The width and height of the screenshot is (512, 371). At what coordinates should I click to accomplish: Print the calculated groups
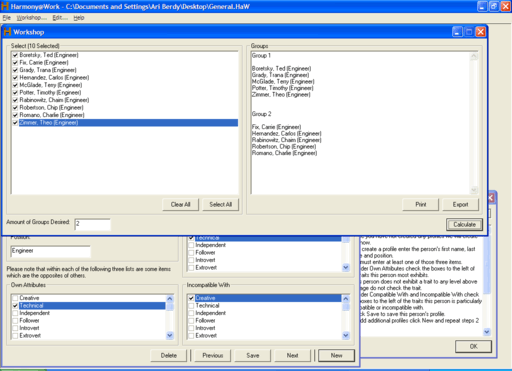click(420, 204)
